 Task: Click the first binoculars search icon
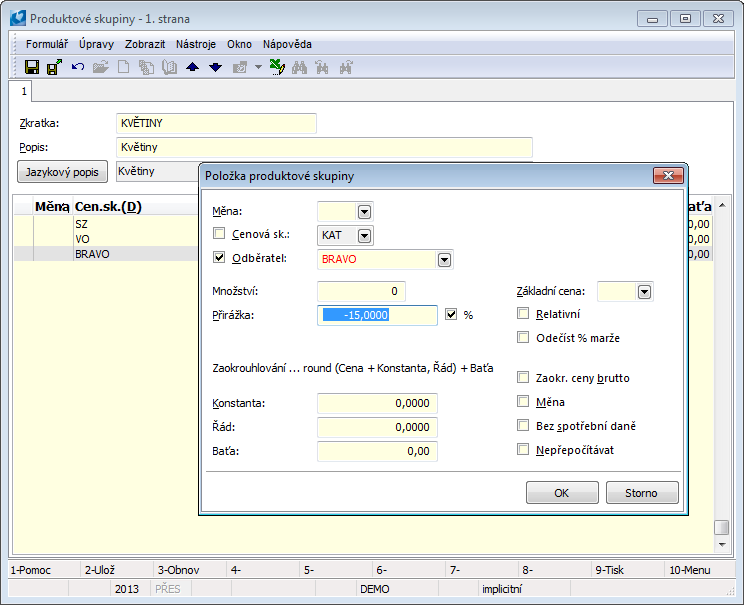300,67
